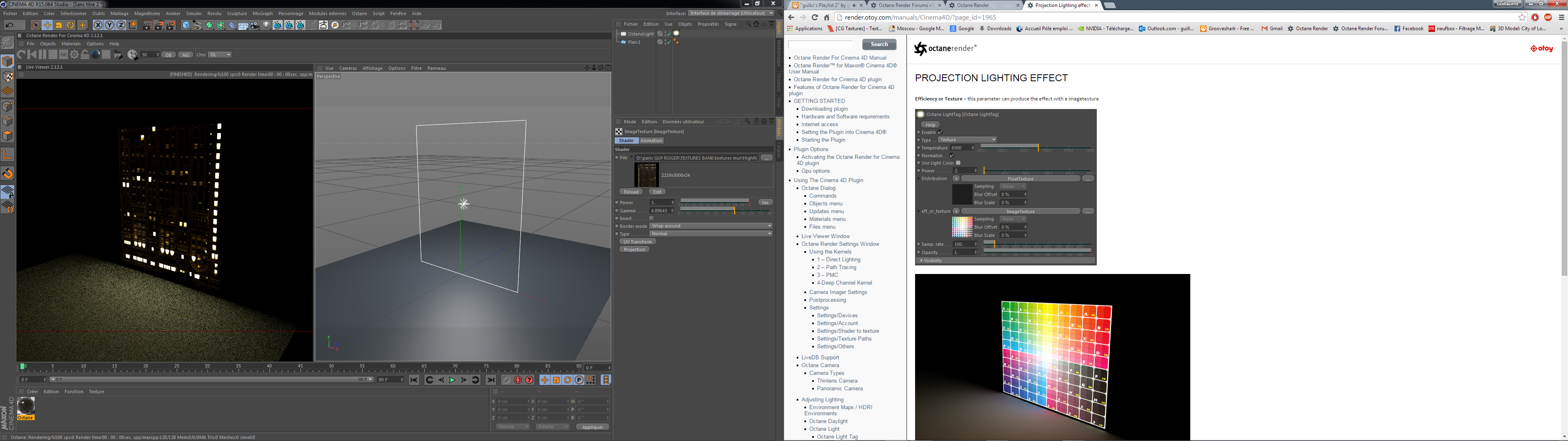The image size is (1568, 441).
Task: Click the camera object icon
Action: pos(254,26)
